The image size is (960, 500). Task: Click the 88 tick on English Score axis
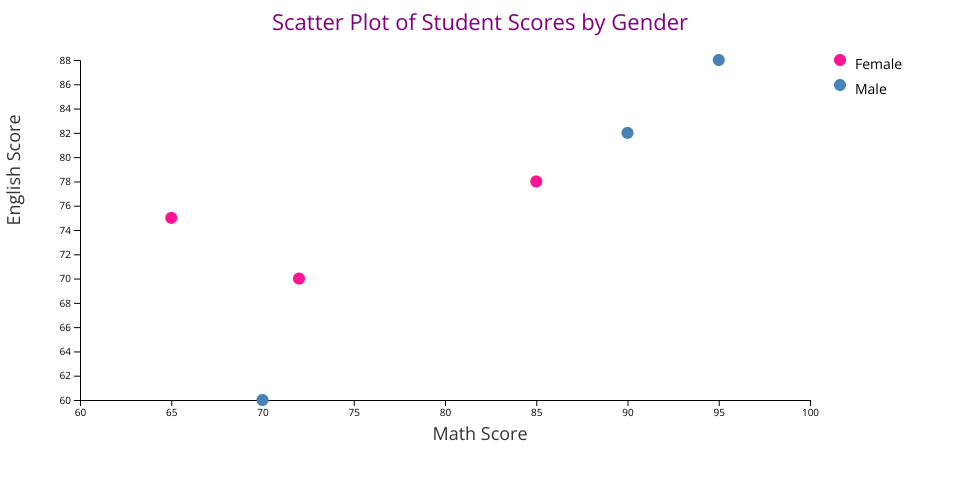64,60
